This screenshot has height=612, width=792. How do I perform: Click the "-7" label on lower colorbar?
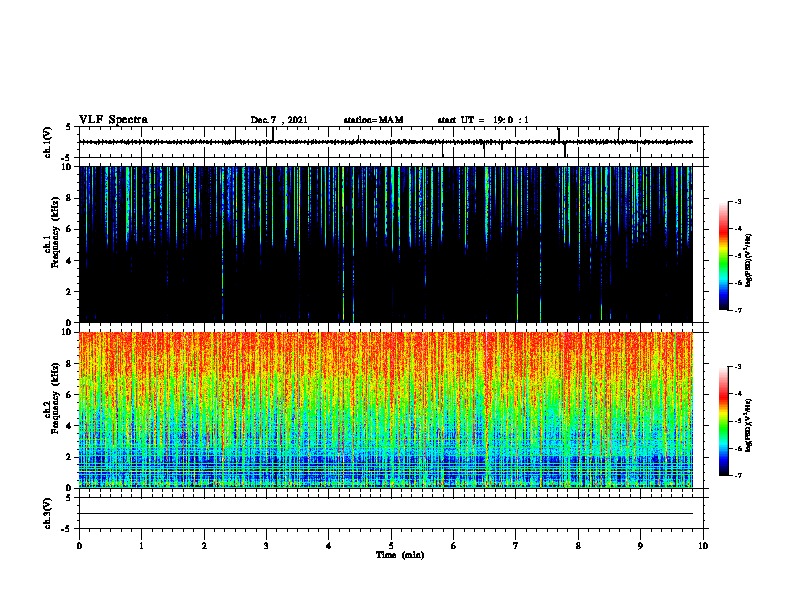737,476
